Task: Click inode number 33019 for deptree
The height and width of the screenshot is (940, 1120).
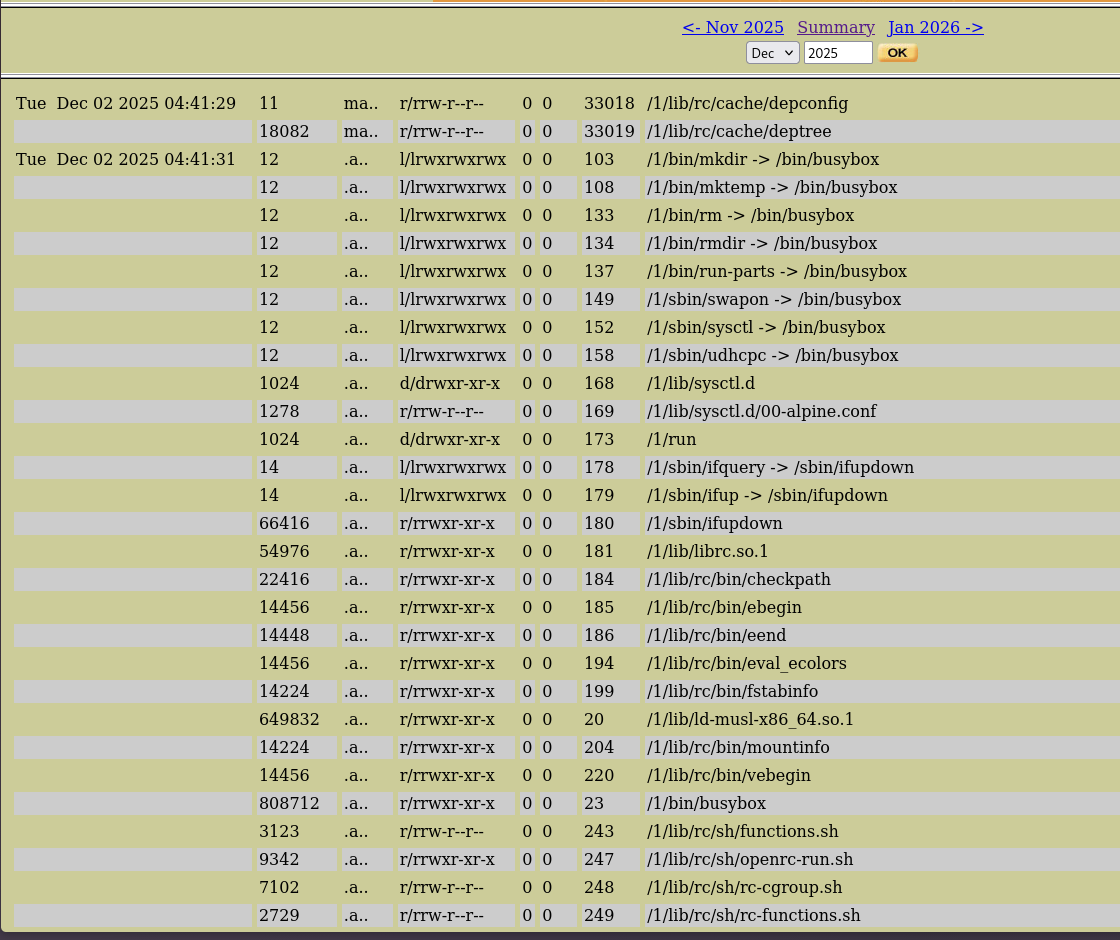Action: [x=609, y=131]
